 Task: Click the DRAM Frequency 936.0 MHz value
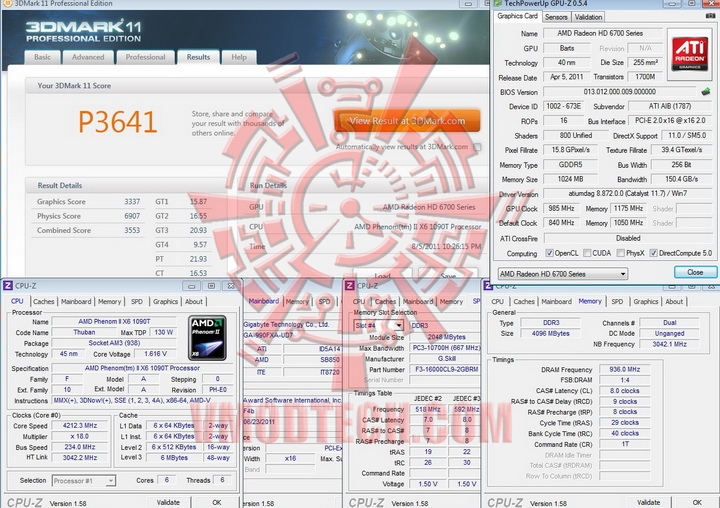624,369
